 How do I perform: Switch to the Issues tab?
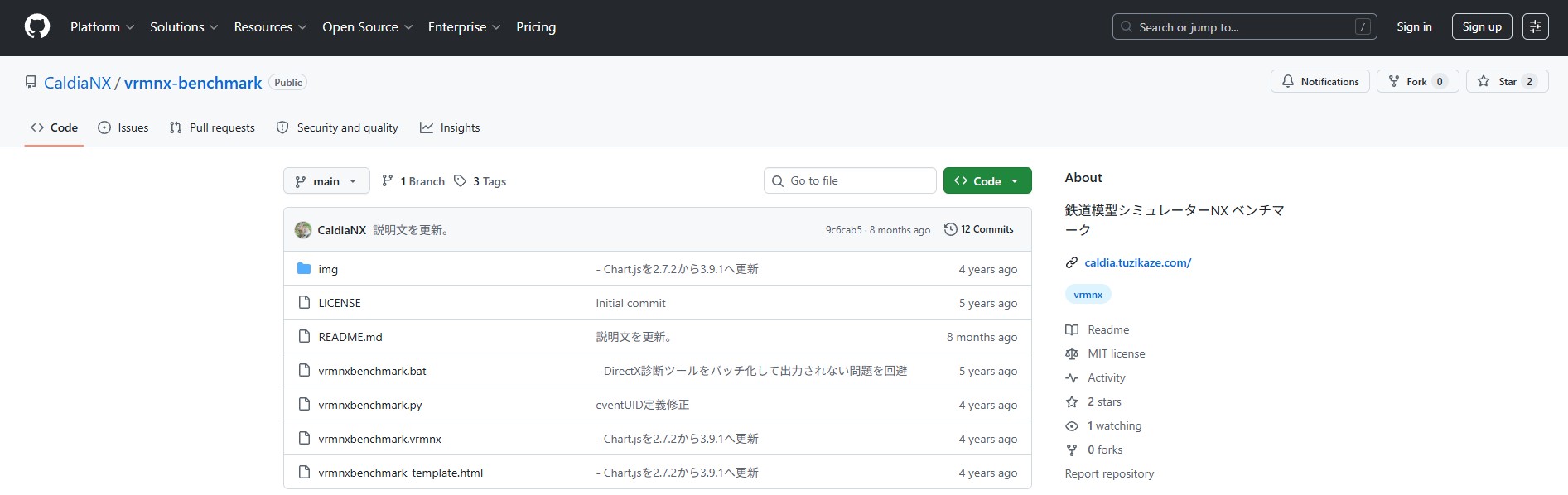coord(123,127)
